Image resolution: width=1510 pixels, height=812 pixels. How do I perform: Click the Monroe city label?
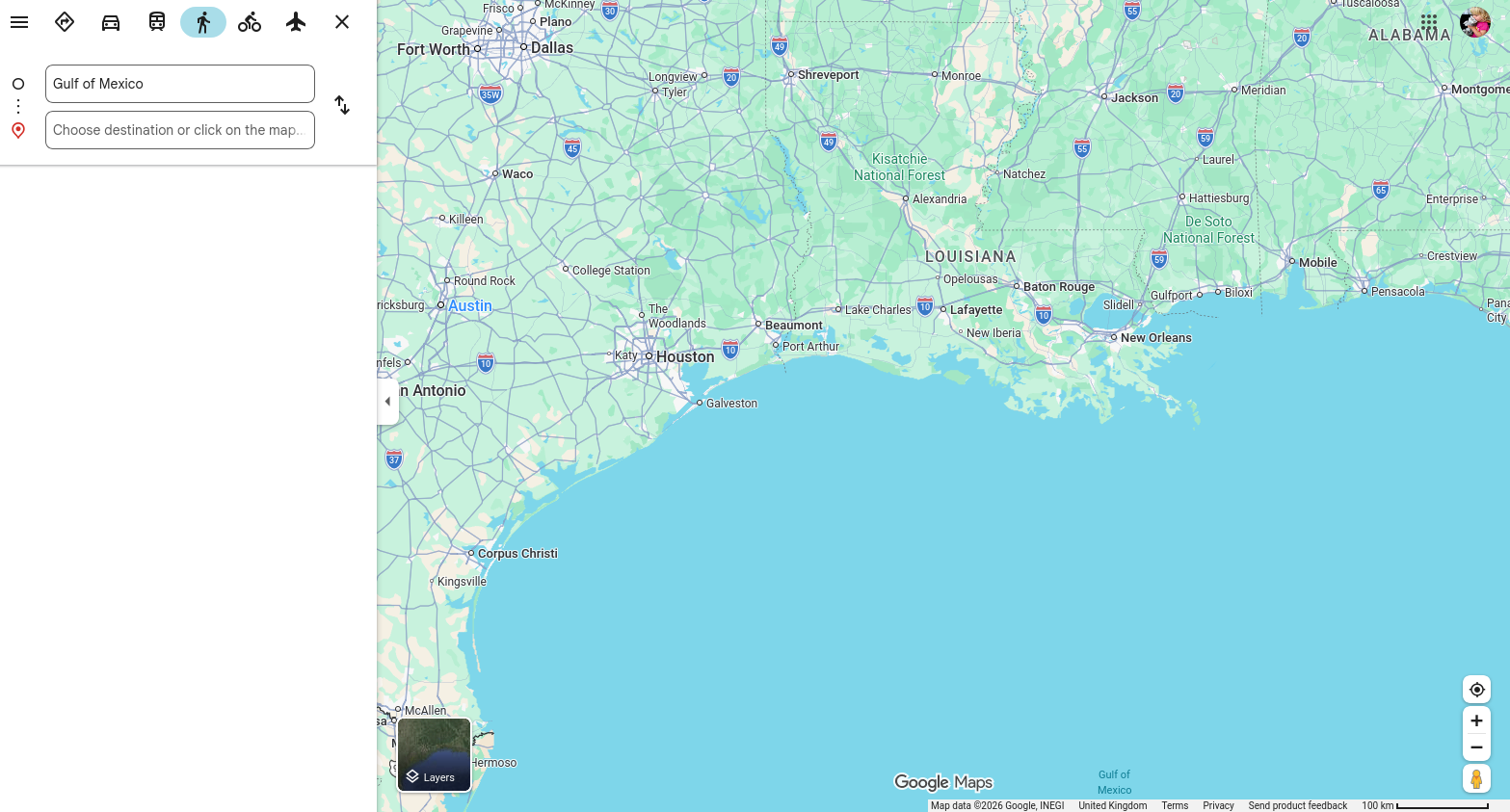pos(961,76)
